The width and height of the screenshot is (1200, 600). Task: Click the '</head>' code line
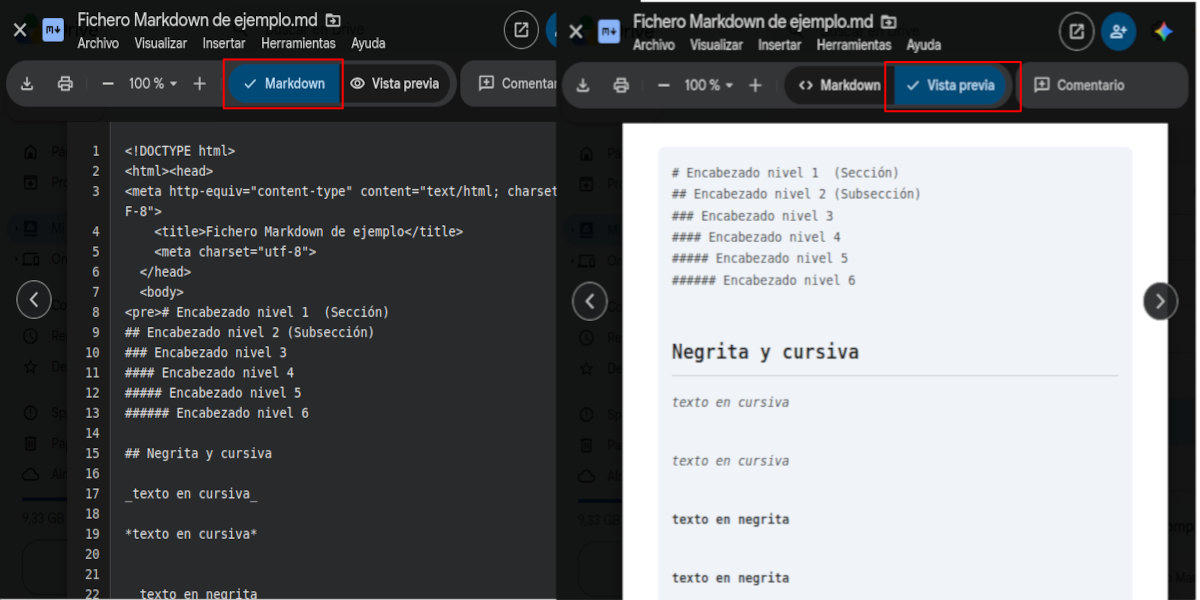pyautogui.click(x=165, y=272)
